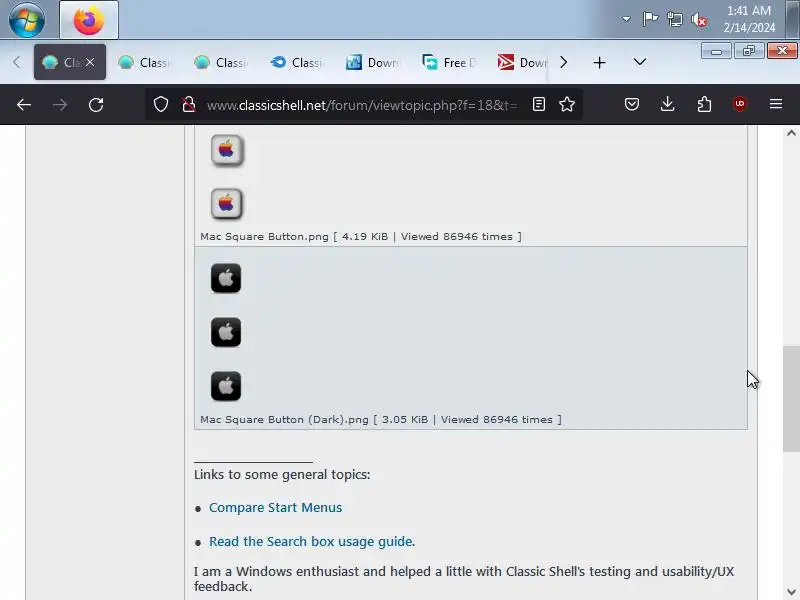Reload the current page

(x=96, y=105)
